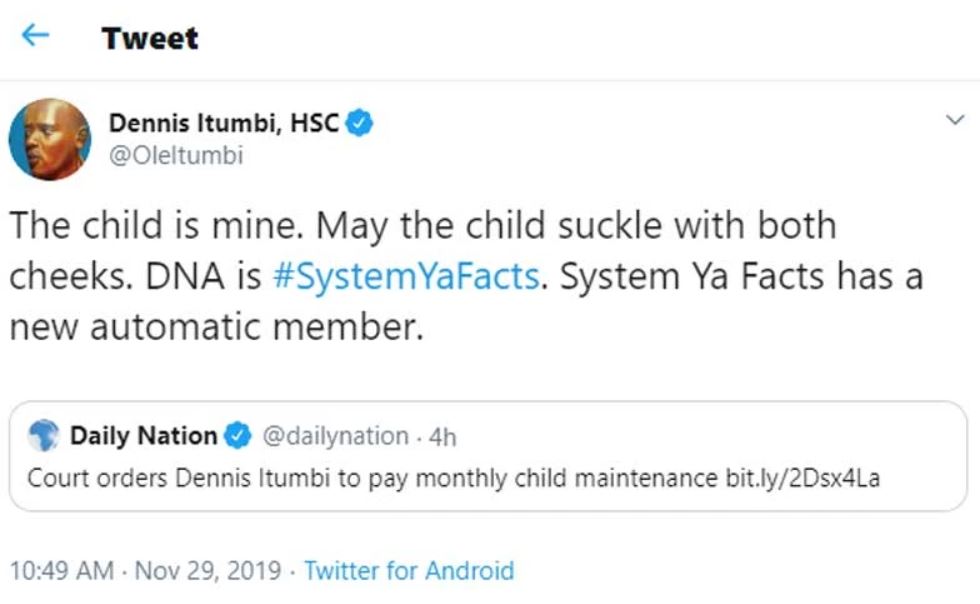Screen dimensions: 980x604
Task: Expand the tweet options chevron
Action: pyautogui.click(x=955, y=119)
